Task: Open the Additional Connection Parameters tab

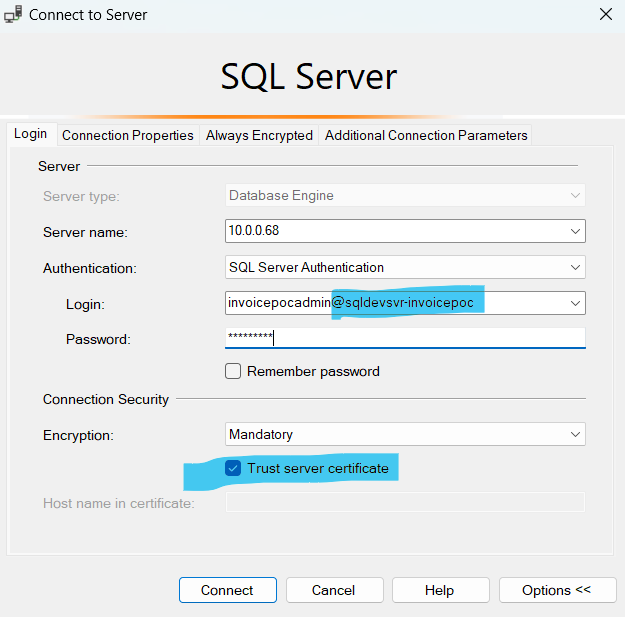Action: pos(426,136)
